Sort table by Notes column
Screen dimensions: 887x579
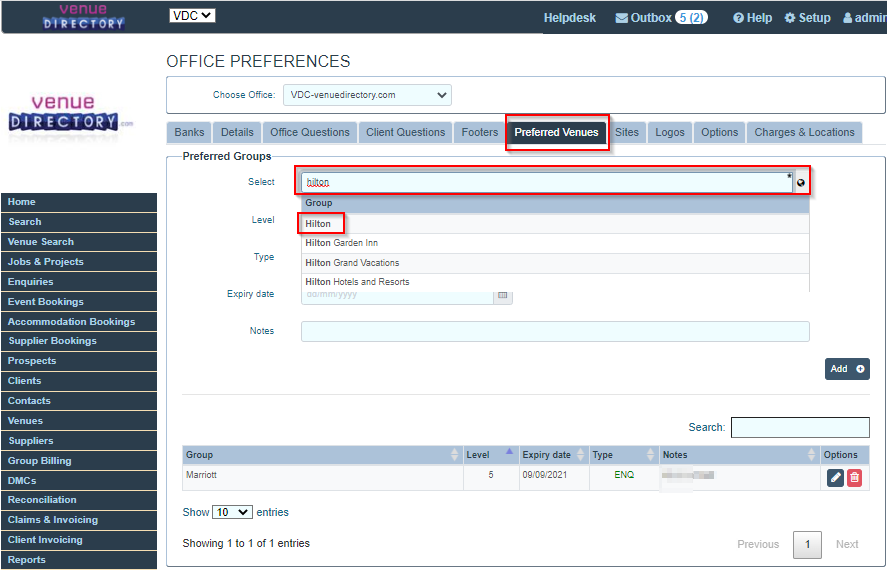point(739,455)
